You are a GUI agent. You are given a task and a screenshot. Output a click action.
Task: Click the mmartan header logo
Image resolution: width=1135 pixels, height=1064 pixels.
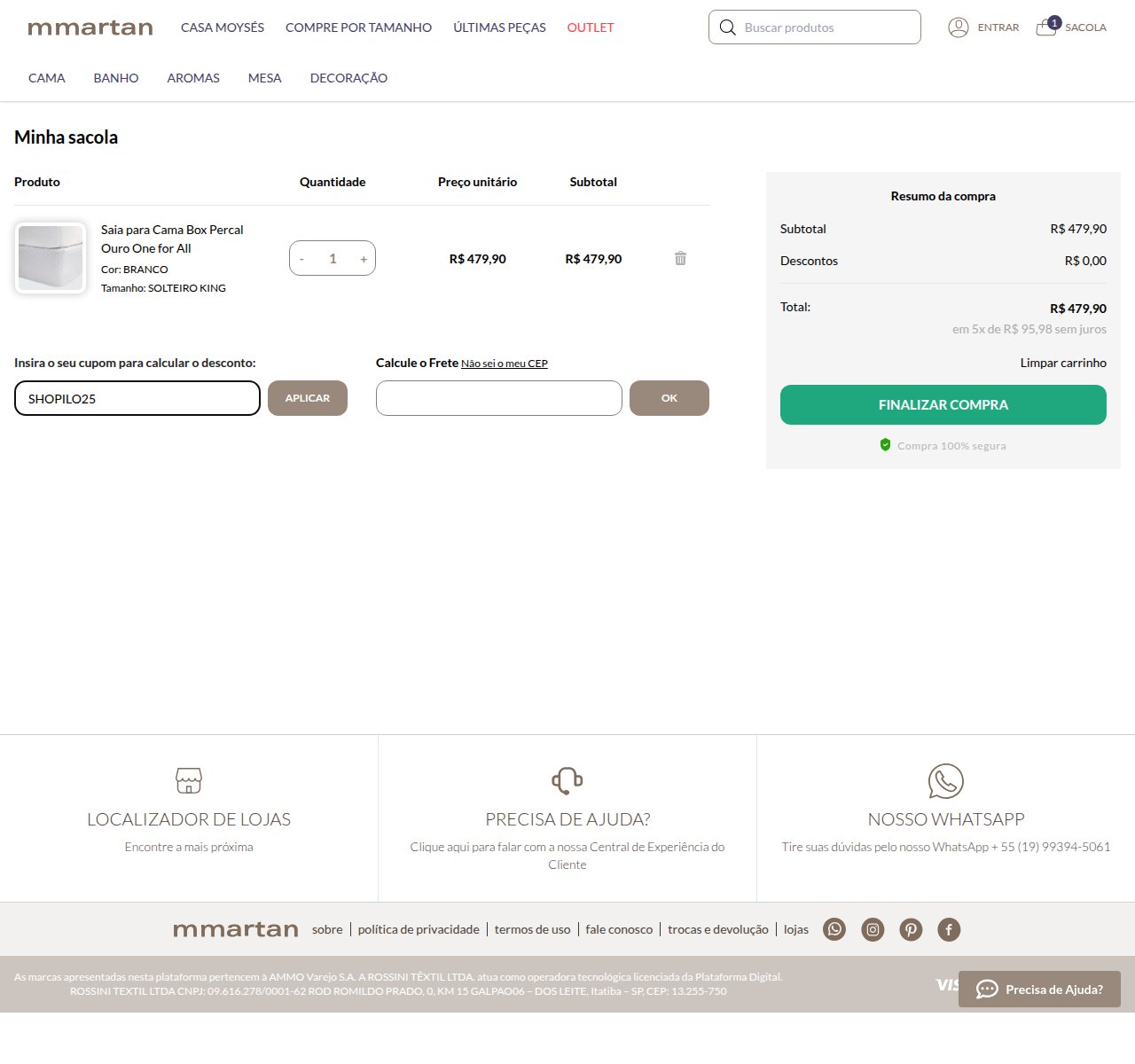(90, 27)
